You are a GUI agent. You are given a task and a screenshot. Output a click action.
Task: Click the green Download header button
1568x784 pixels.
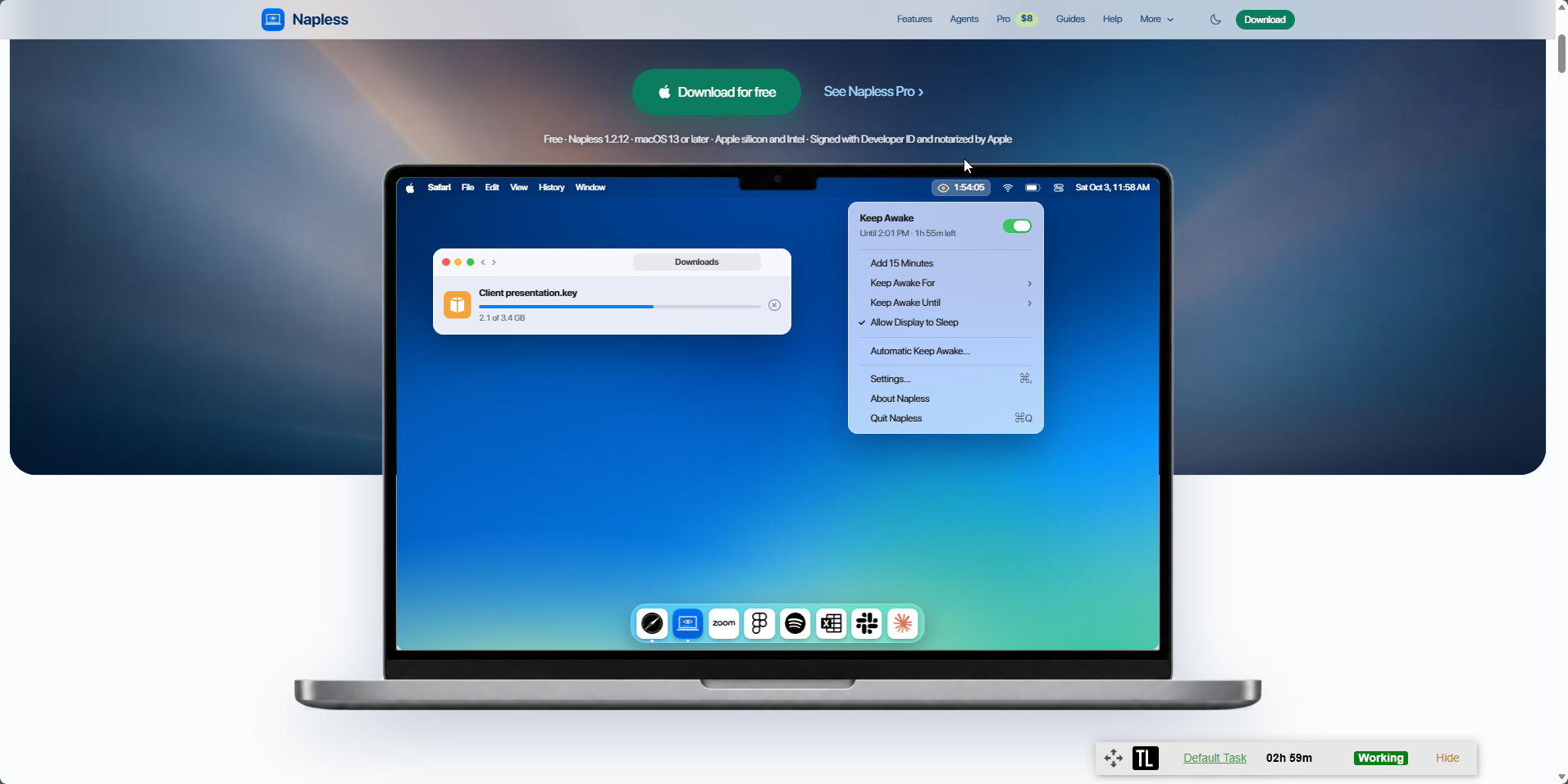[1265, 20]
